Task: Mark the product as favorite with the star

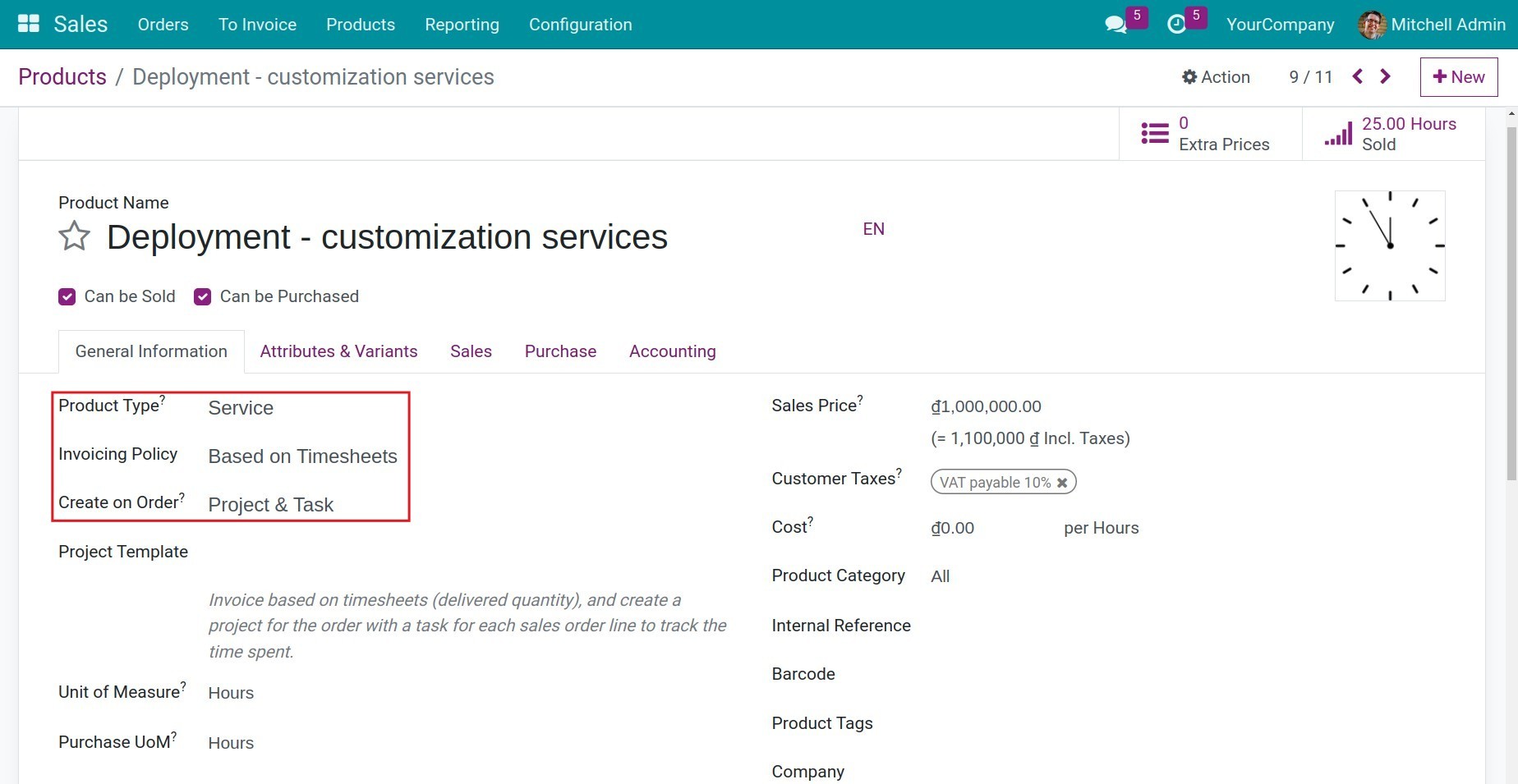Action: (73, 236)
